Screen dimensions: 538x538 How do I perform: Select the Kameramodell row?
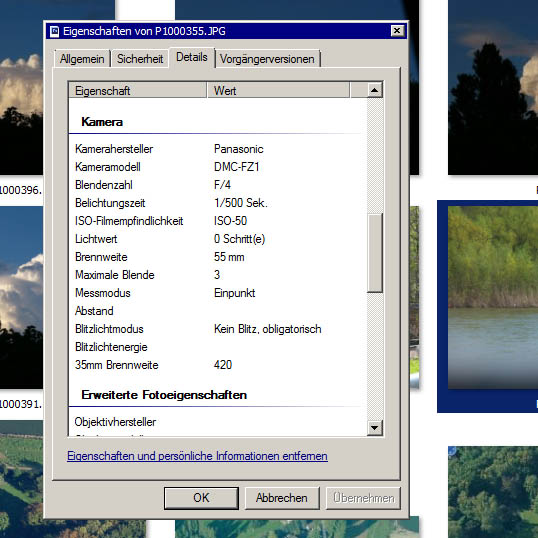pos(218,167)
